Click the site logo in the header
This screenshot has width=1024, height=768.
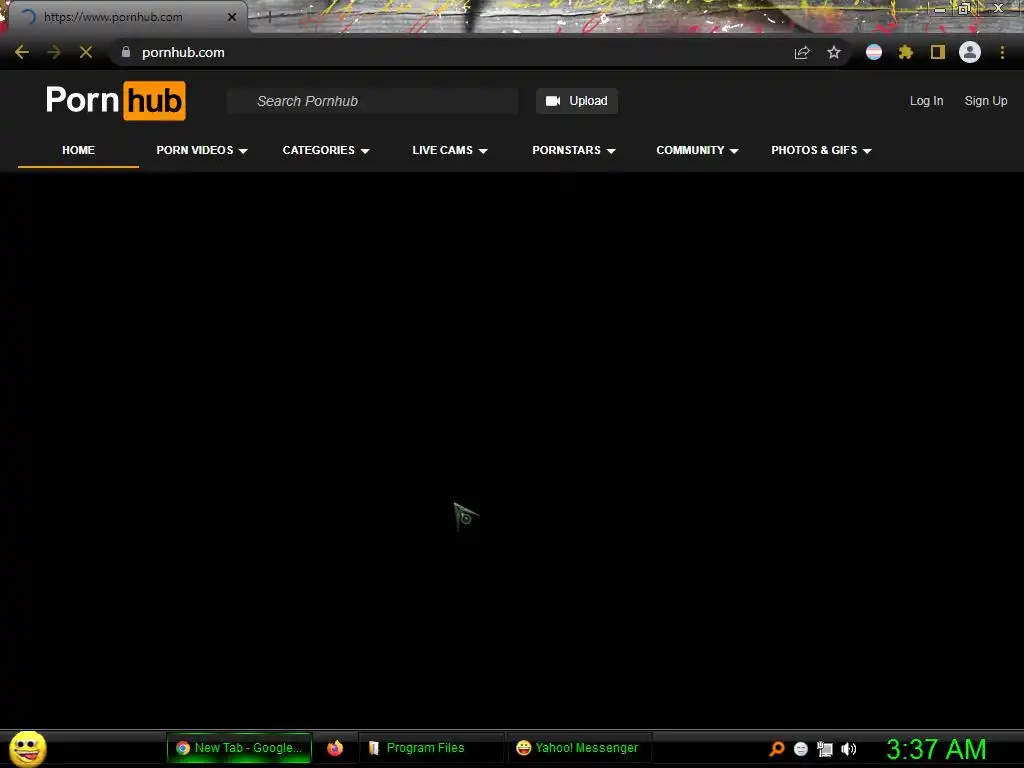116,101
